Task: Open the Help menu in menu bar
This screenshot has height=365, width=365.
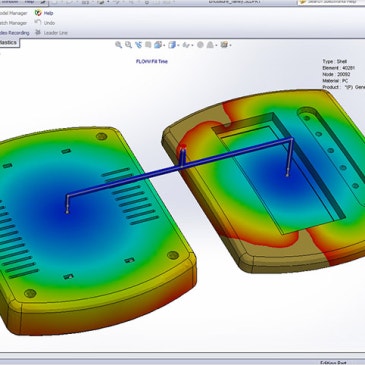Action: click(29, 2)
